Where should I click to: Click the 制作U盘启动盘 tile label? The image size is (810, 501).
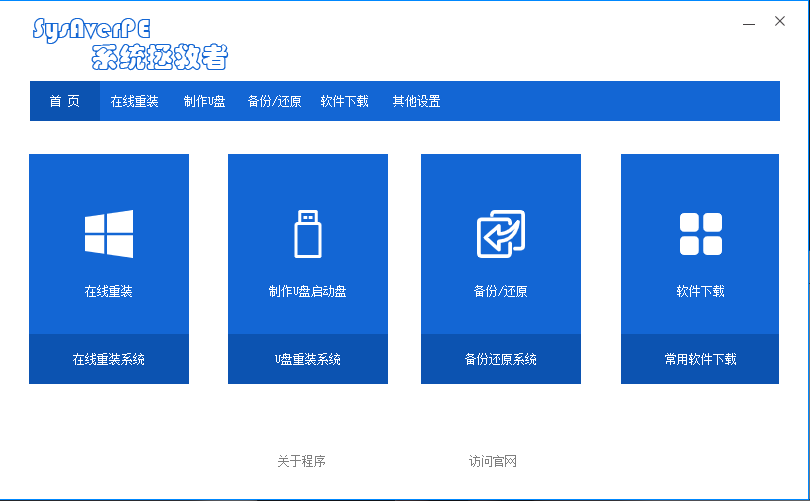coord(308,292)
